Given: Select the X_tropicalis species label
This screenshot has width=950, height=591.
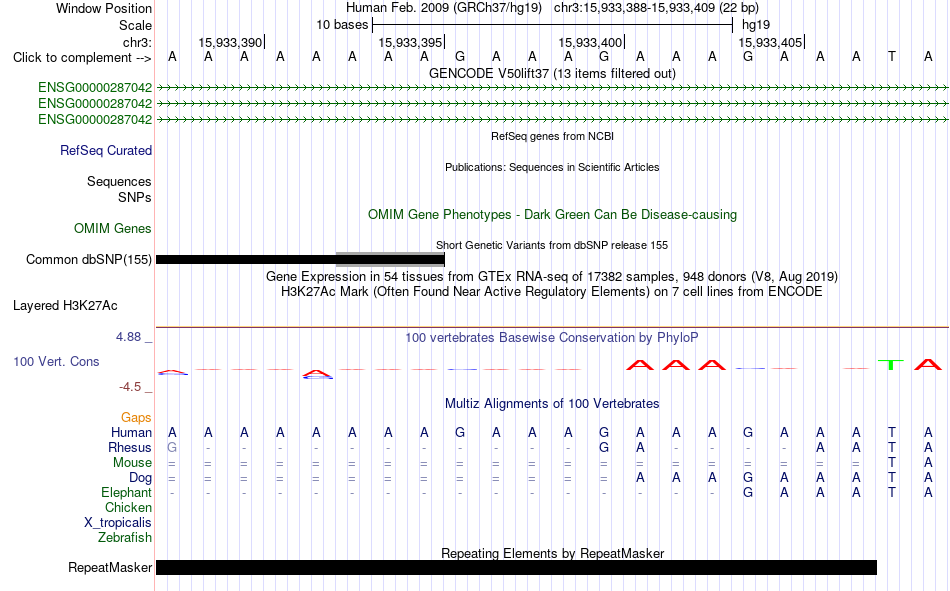Looking at the screenshot, I should click(118, 523).
